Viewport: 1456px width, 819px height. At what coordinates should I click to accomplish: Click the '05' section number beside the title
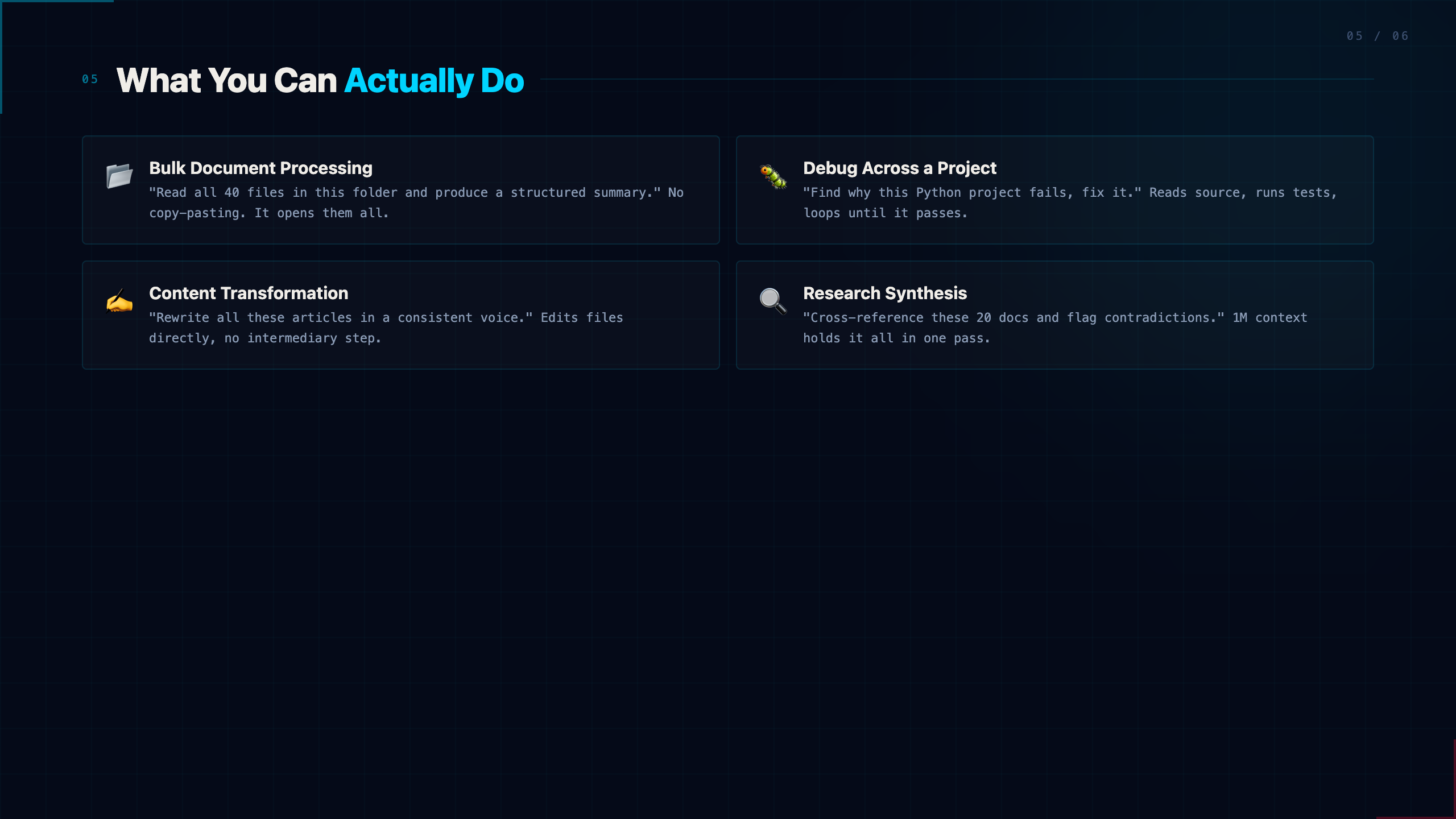90,79
